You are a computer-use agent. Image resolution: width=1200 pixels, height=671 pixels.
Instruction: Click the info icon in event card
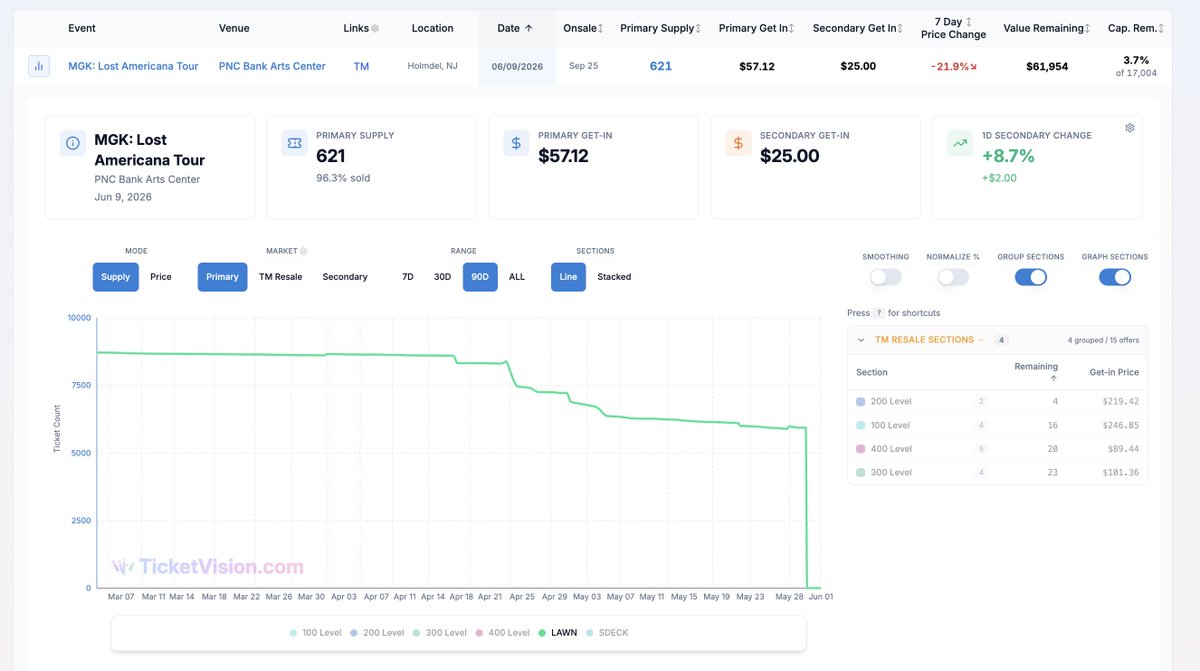pos(73,143)
